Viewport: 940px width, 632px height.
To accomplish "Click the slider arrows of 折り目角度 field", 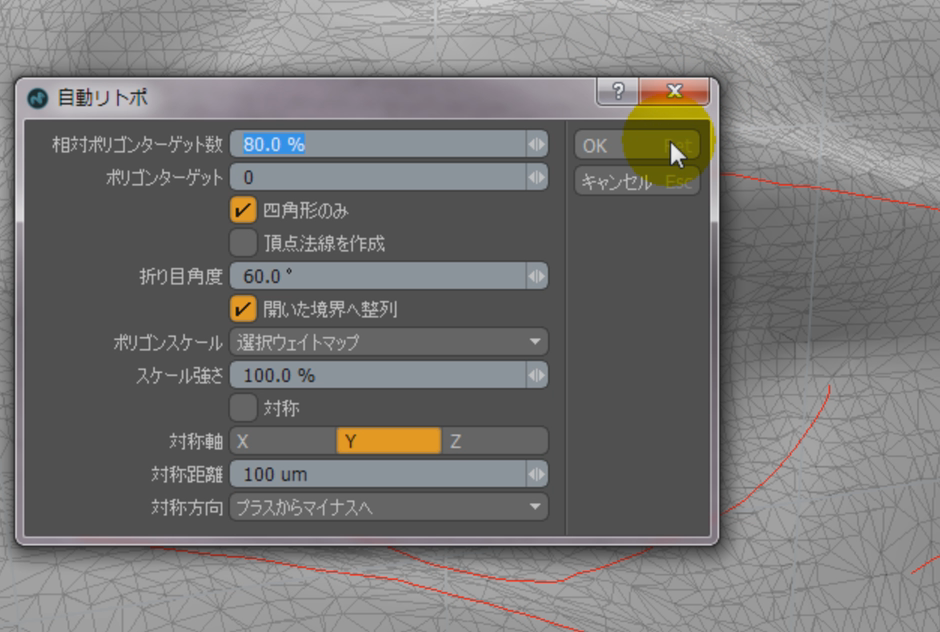I will [x=537, y=276].
